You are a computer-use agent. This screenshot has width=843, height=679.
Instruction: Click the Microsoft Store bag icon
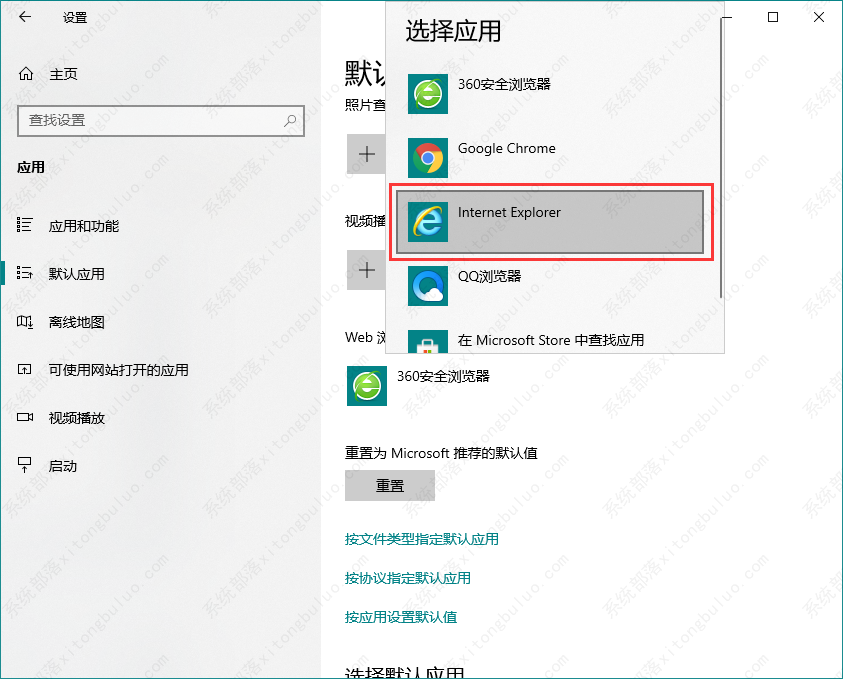[x=428, y=343]
